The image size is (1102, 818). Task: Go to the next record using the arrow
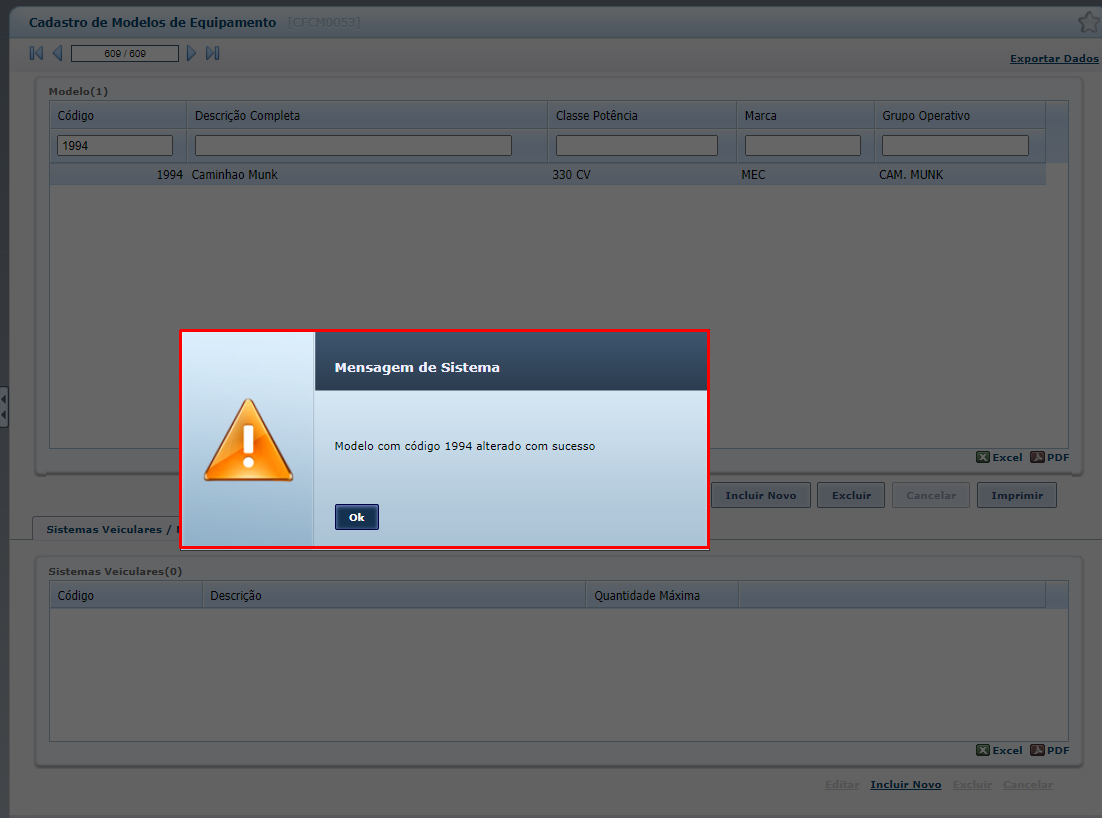[x=191, y=53]
